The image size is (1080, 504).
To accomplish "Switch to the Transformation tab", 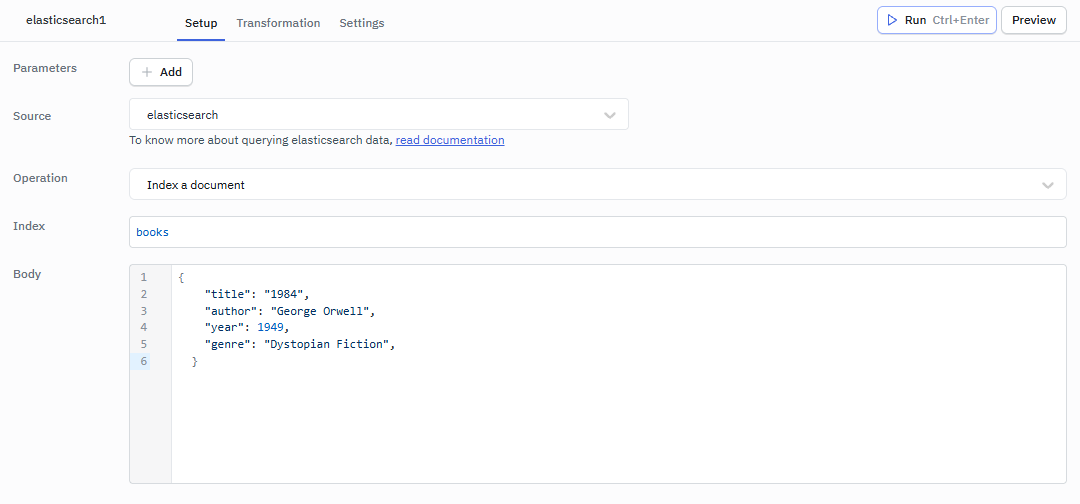I will coord(278,23).
